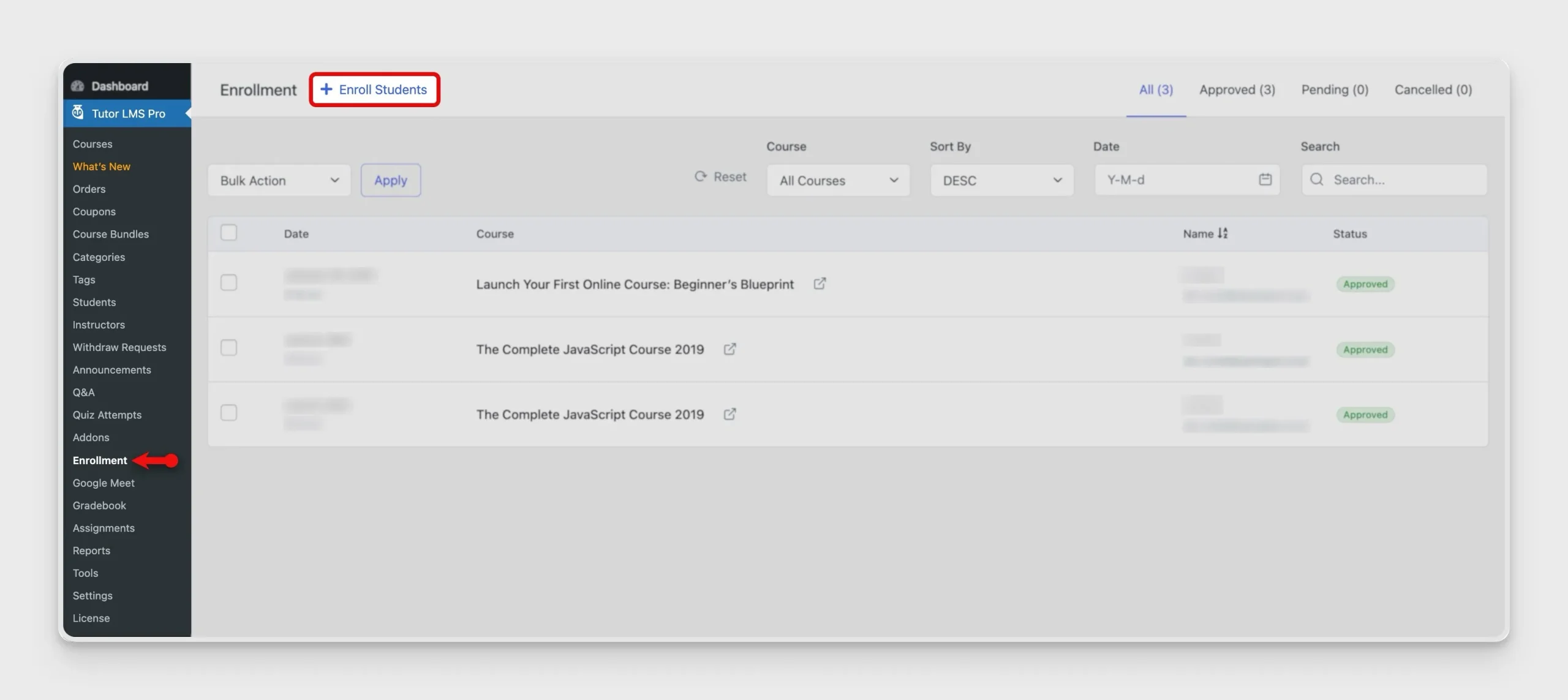Toggle the select-all checkbox in table header

[228, 233]
